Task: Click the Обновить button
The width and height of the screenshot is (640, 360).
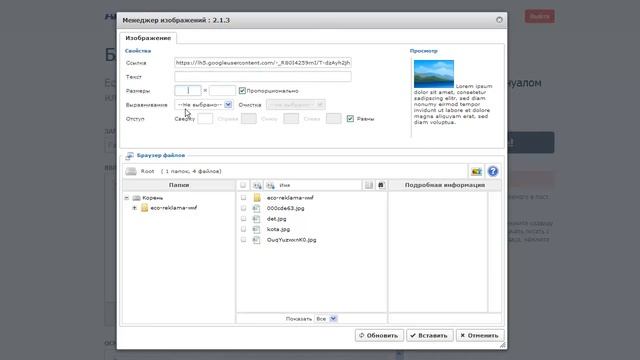Action: 379,336
